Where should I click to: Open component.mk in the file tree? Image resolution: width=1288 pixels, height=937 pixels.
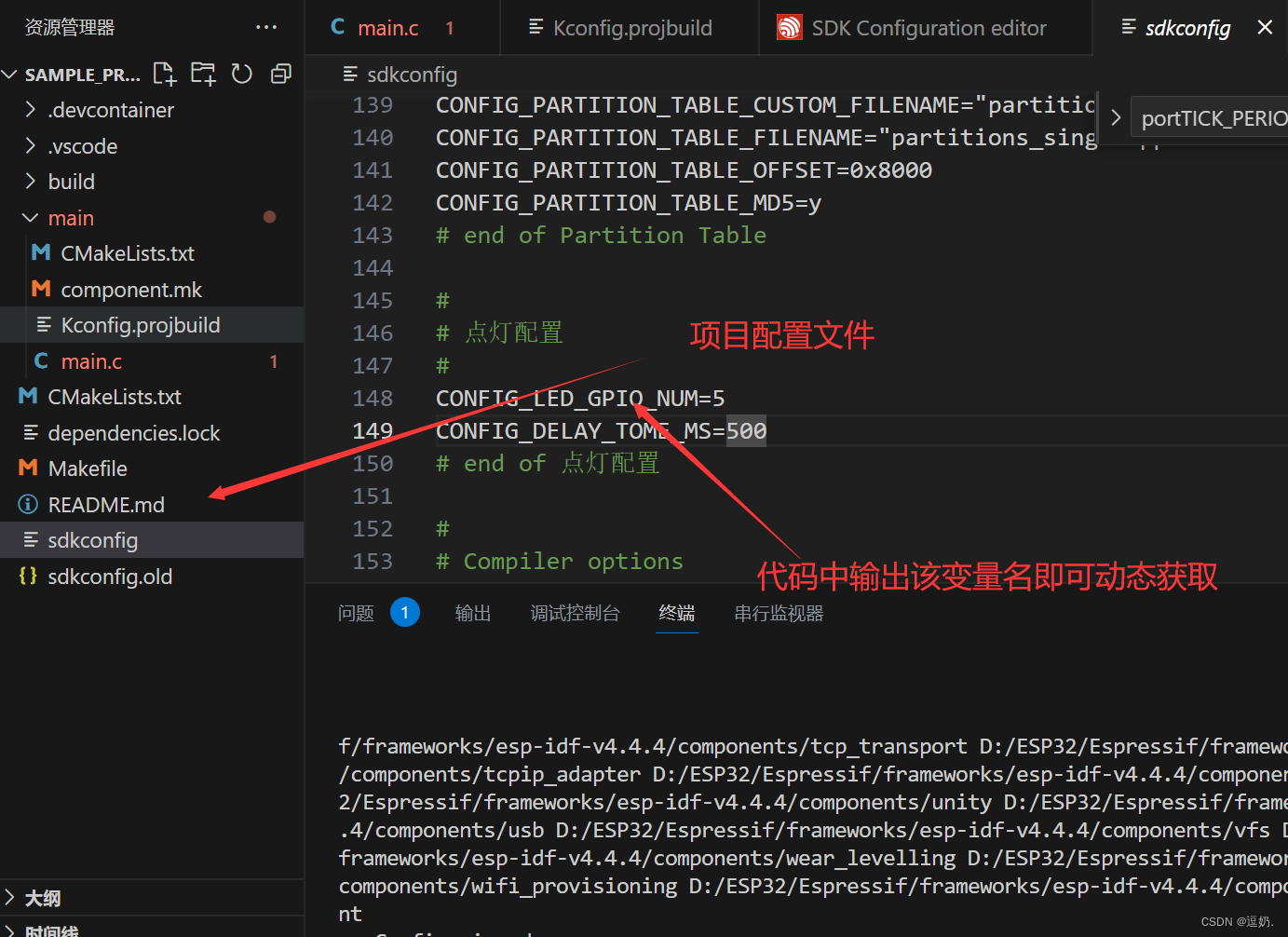(152, 289)
